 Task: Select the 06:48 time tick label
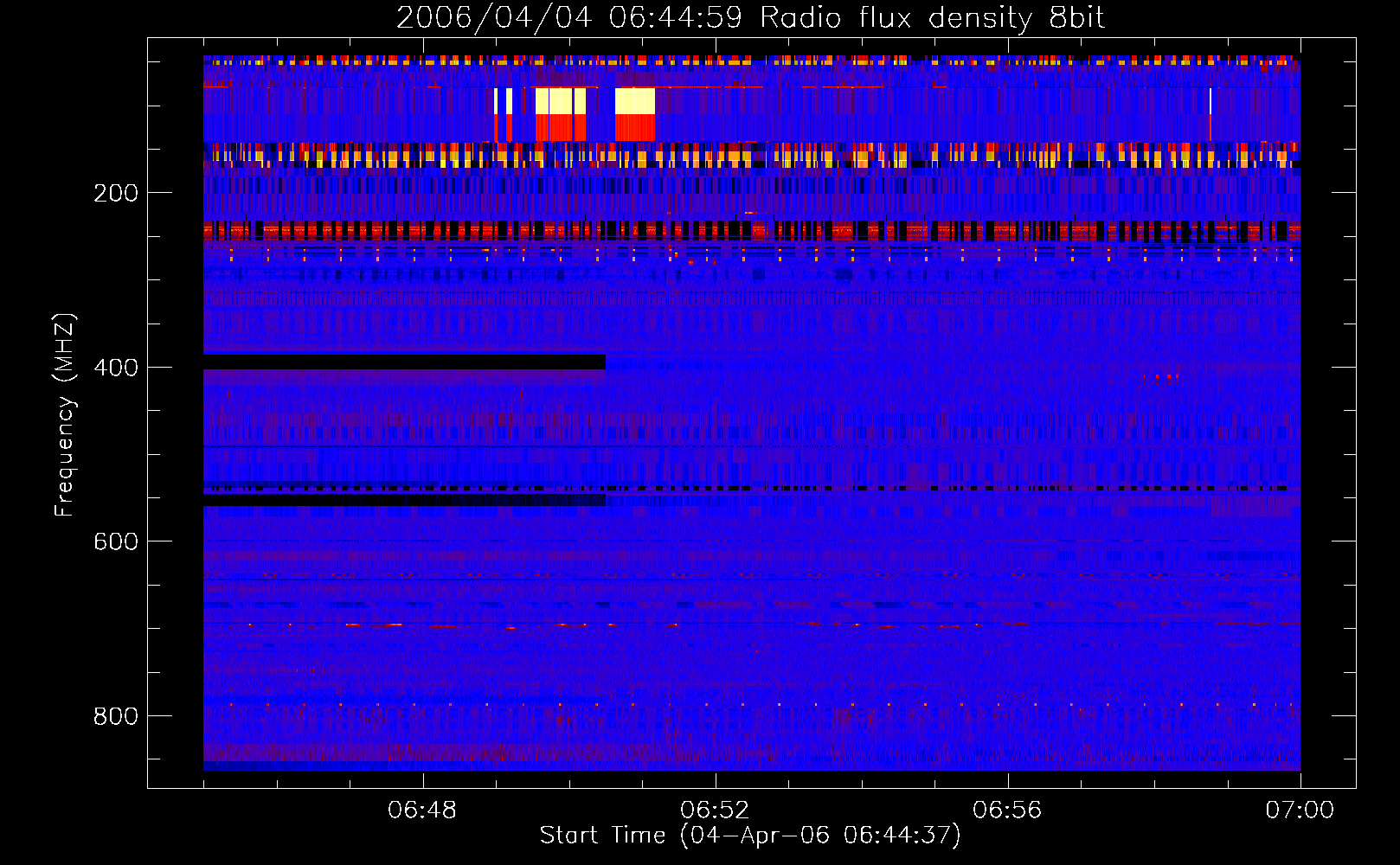[422, 811]
